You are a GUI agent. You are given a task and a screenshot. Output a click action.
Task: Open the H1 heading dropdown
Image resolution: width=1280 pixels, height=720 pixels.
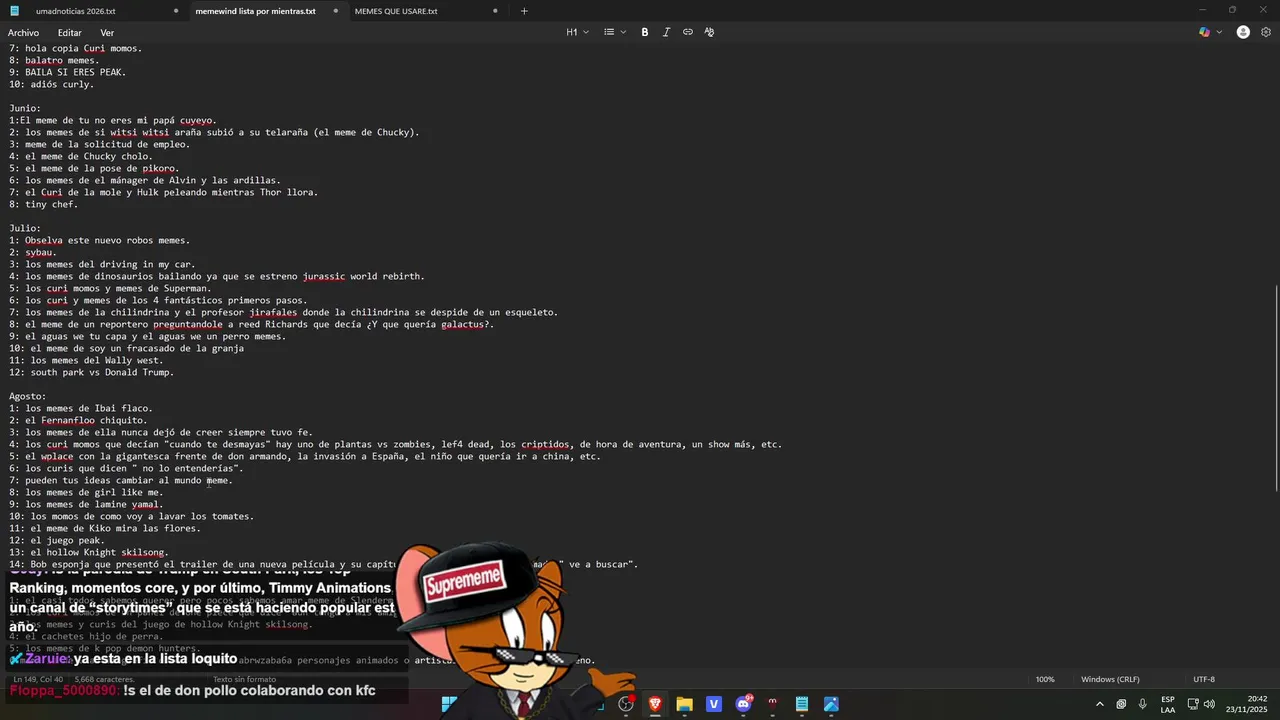tap(577, 32)
